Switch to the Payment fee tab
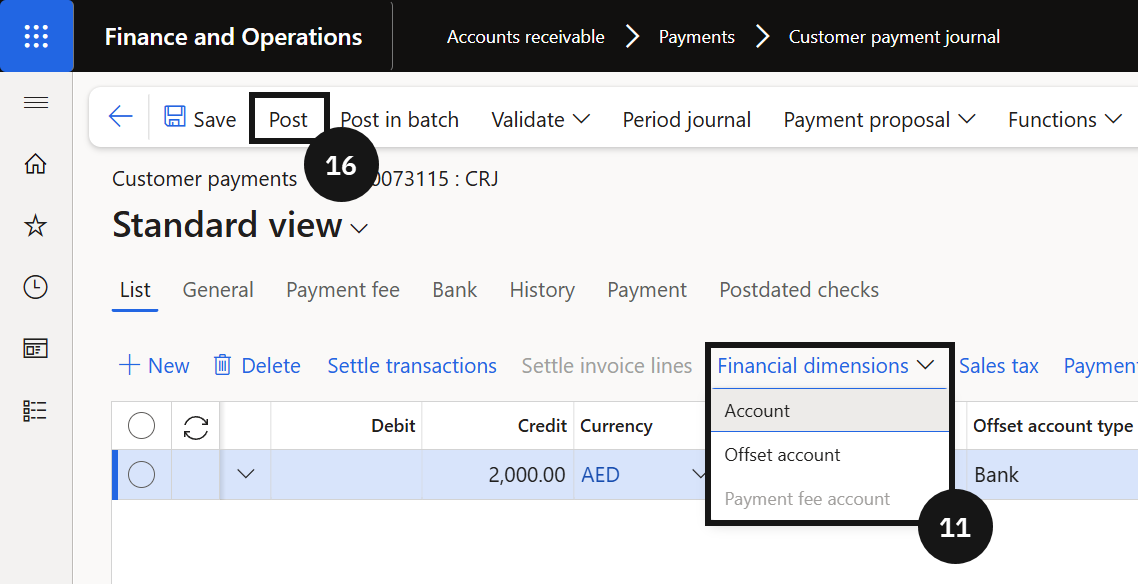The height and width of the screenshot is (584, 1138). point(343,290)
